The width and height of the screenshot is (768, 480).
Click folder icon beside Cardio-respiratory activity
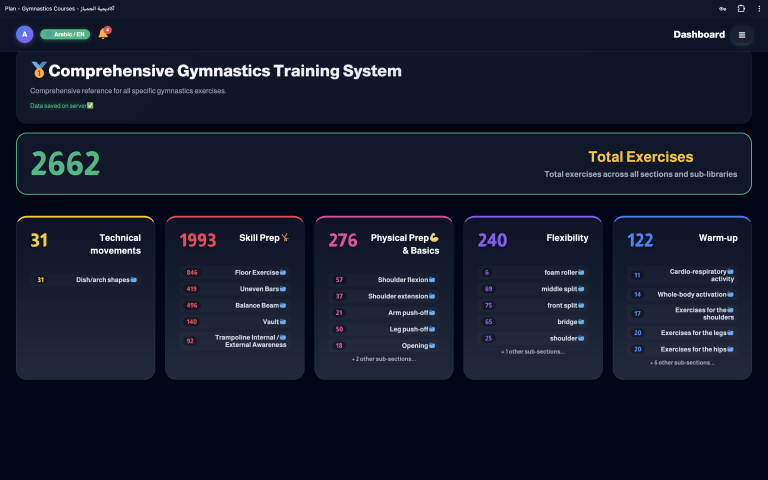[x=730, y=271]
